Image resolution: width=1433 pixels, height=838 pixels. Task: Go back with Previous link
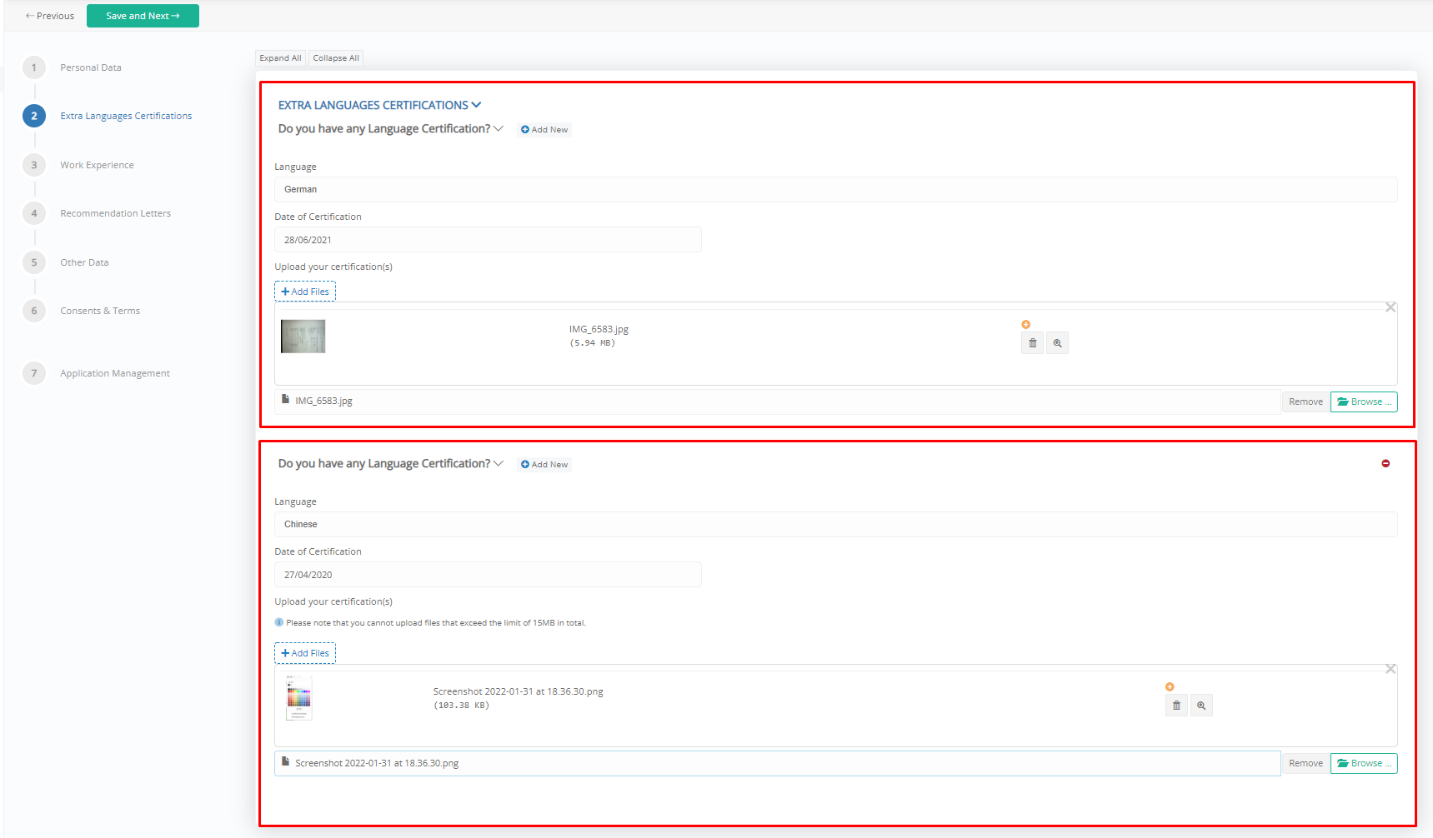tap(50, 16)
